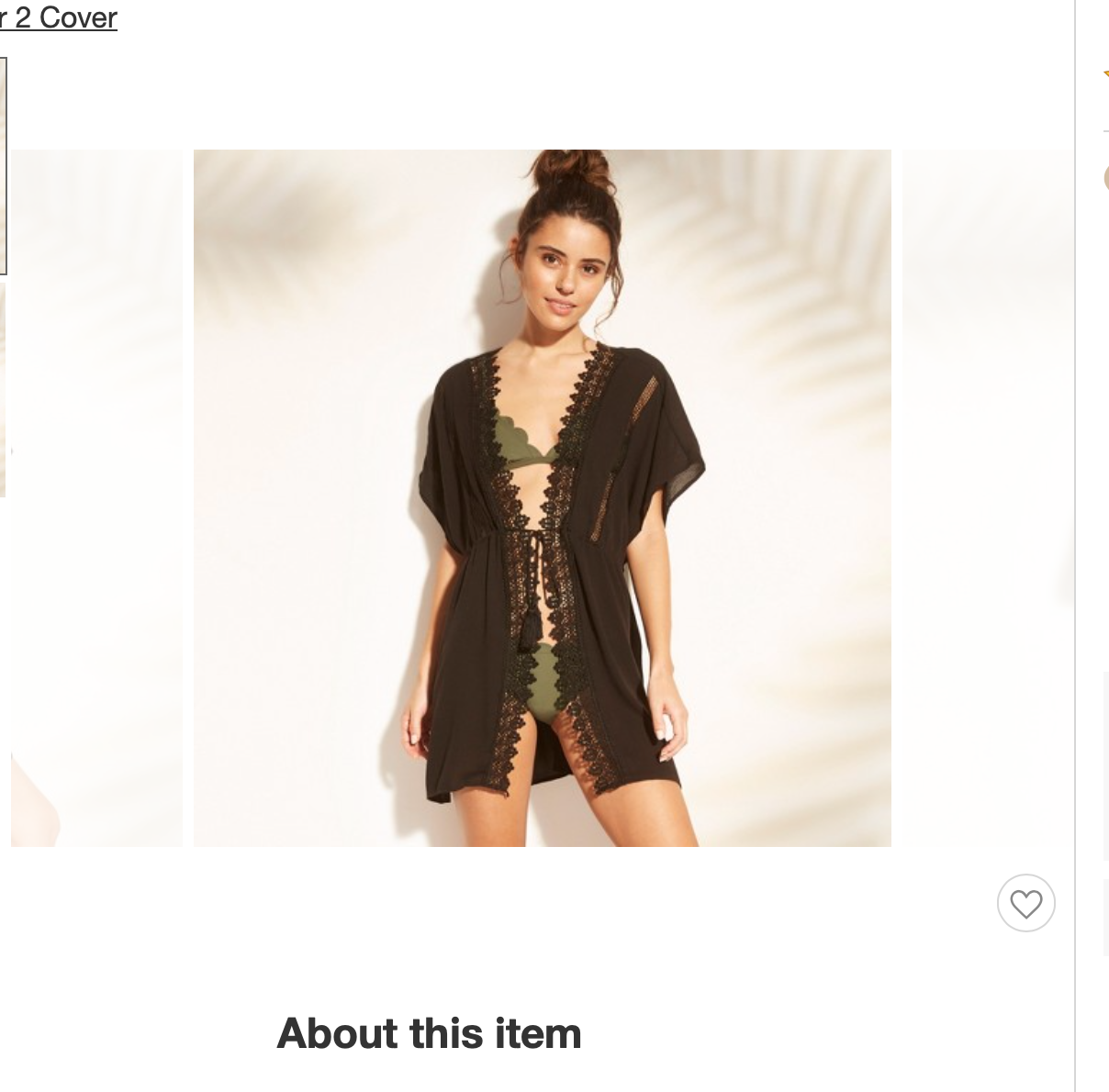Viewport: 1109px width, 1092px height.
Task: Show the previous carousel image on left
Action: point(96,497)
